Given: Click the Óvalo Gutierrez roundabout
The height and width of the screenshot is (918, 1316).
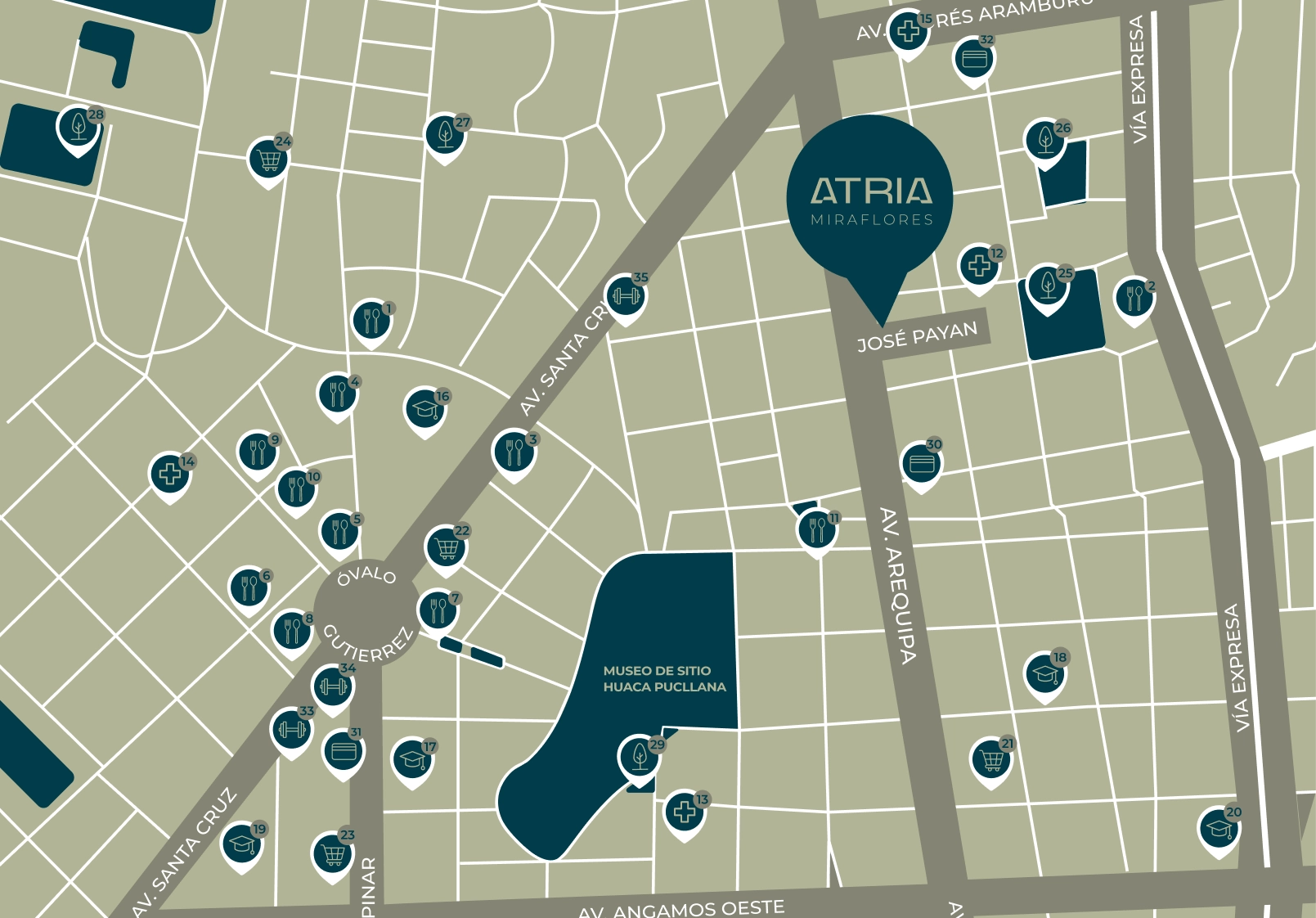Looking at the screenshot, I should [366, 613].
